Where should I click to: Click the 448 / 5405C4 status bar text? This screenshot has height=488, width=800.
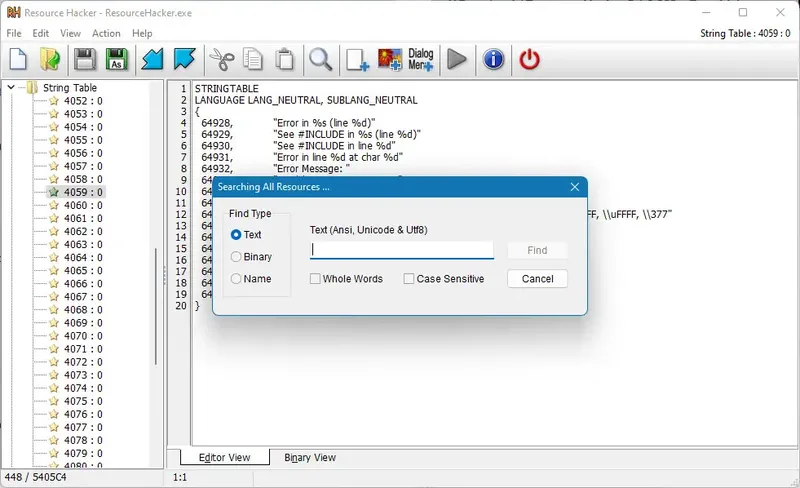point(35,477)
